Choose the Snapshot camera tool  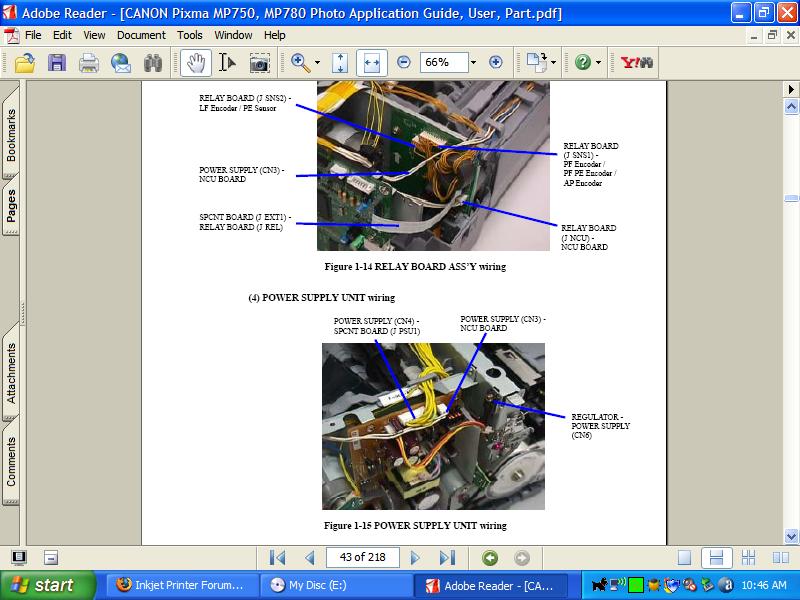pos(260,63)
